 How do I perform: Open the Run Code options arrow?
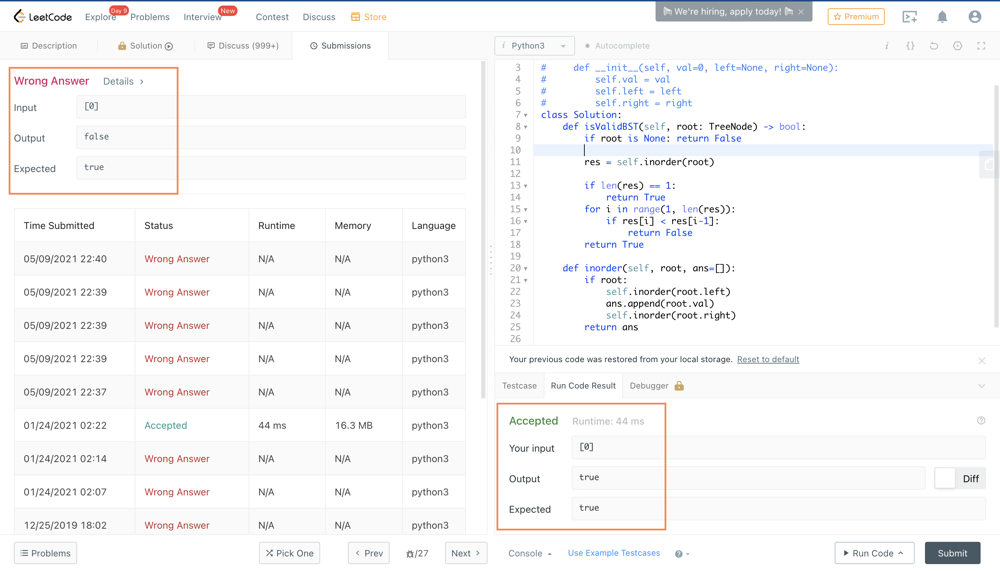(901, 553)
